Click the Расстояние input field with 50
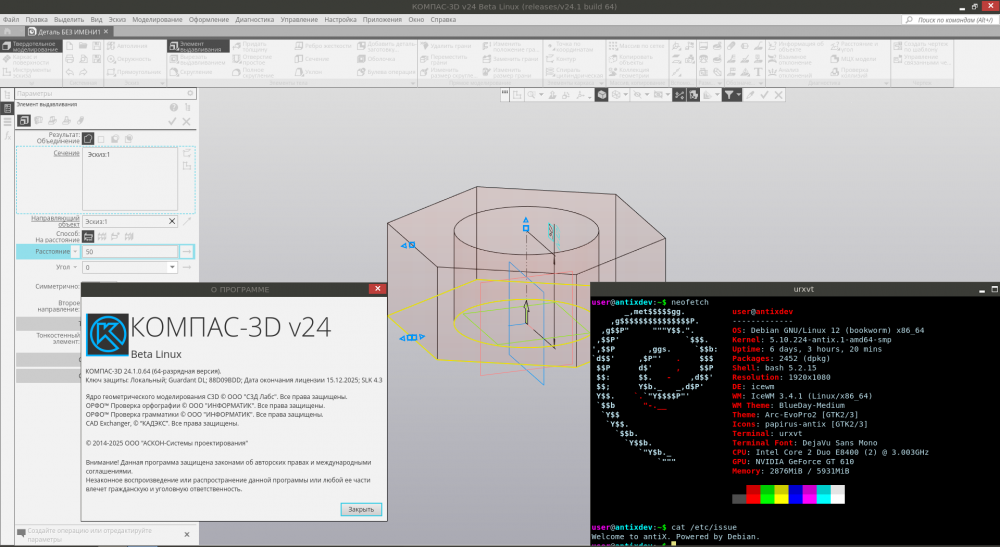 128,252
